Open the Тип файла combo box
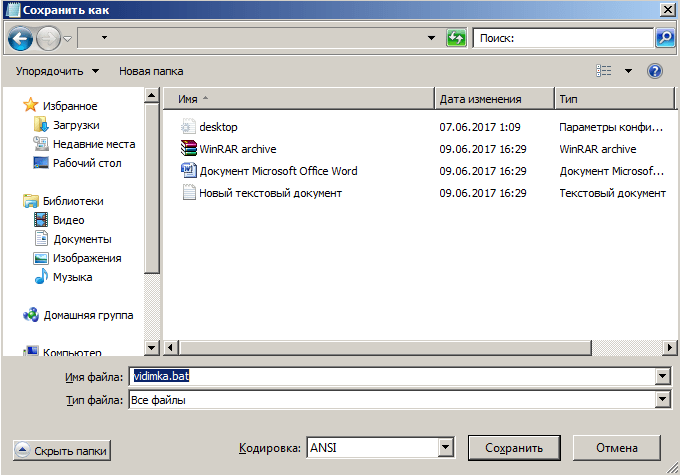680x475 pixels. pos(400,400)
